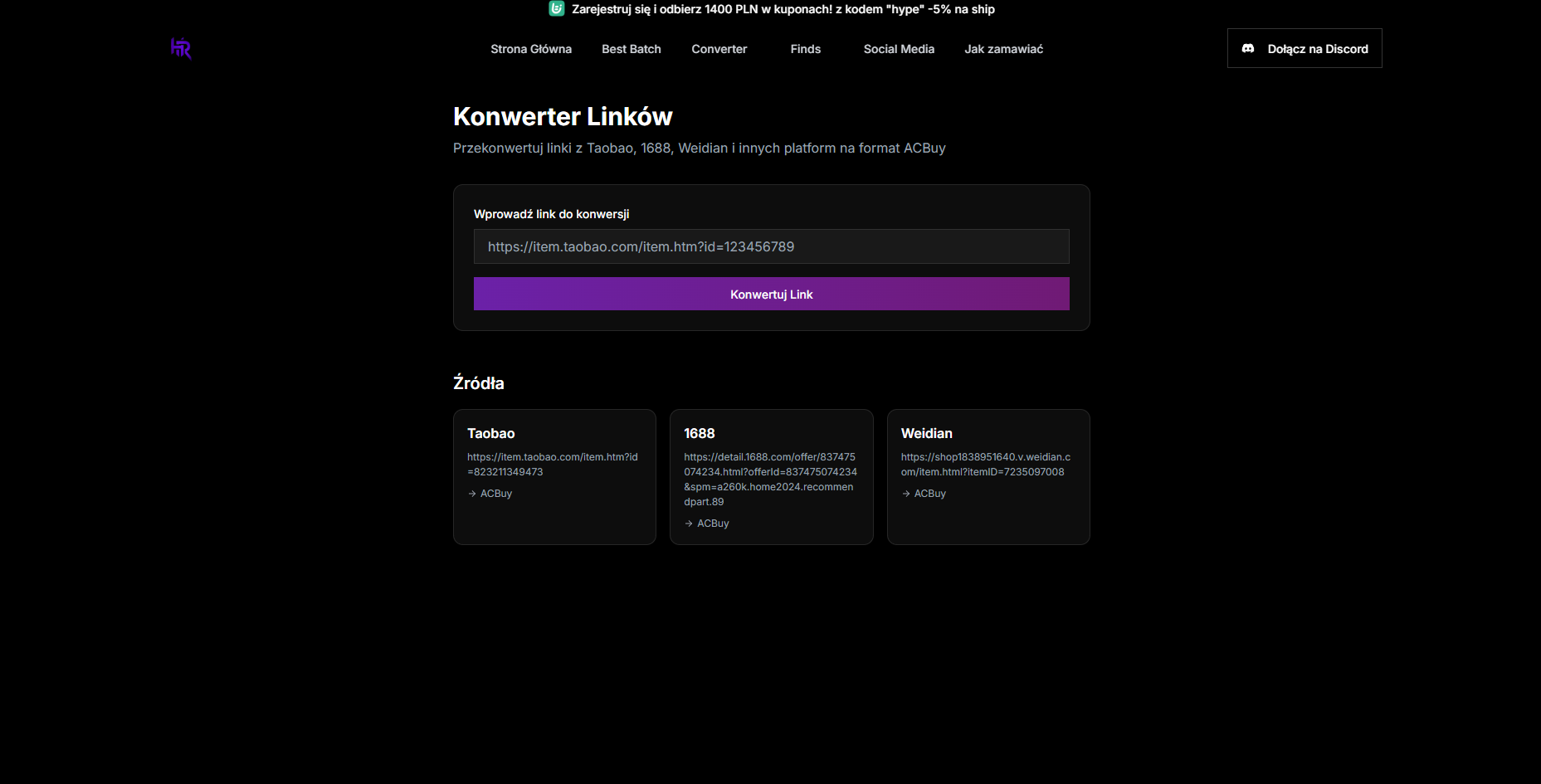Click the purple site logo
This screenshot has width=1541, height=784.
[181, 48]
